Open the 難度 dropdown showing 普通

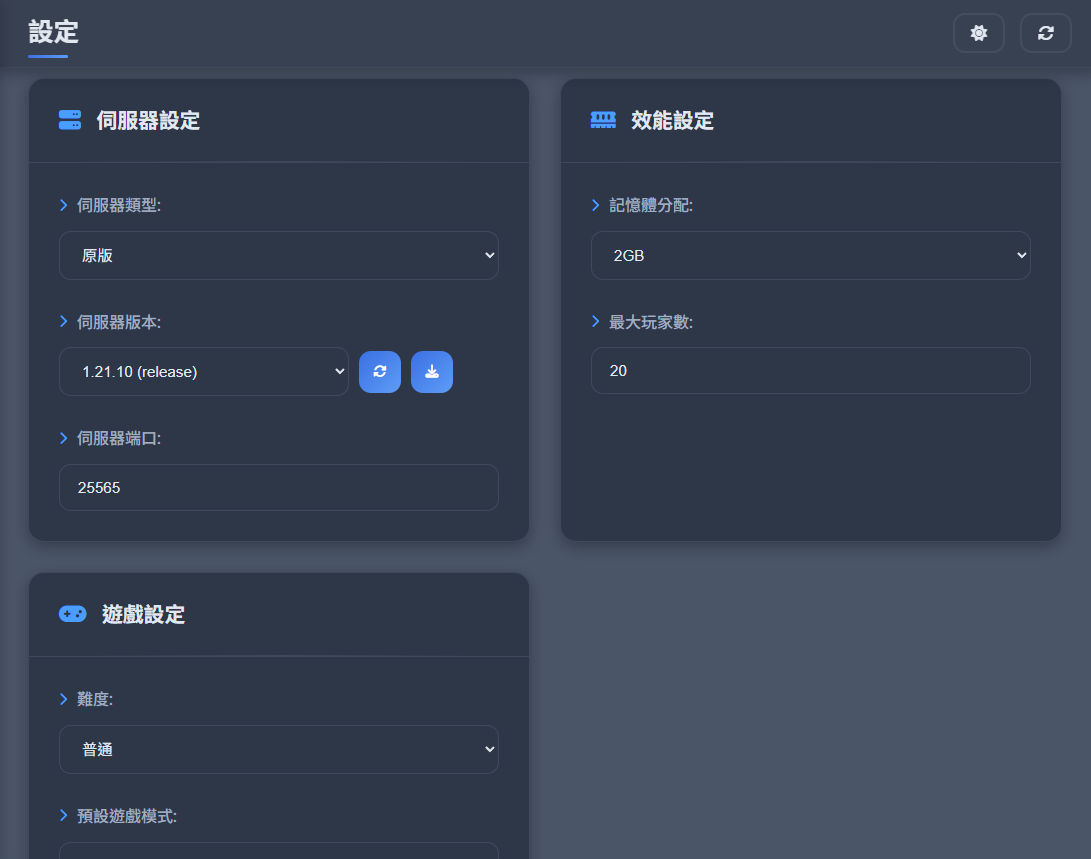278,749
